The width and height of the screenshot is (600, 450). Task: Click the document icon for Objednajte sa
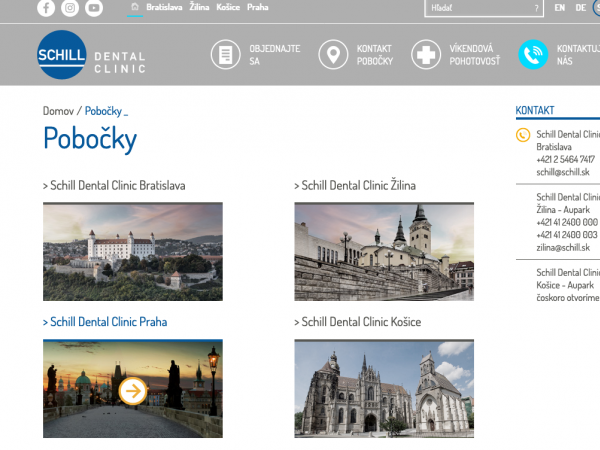(225, 55)
